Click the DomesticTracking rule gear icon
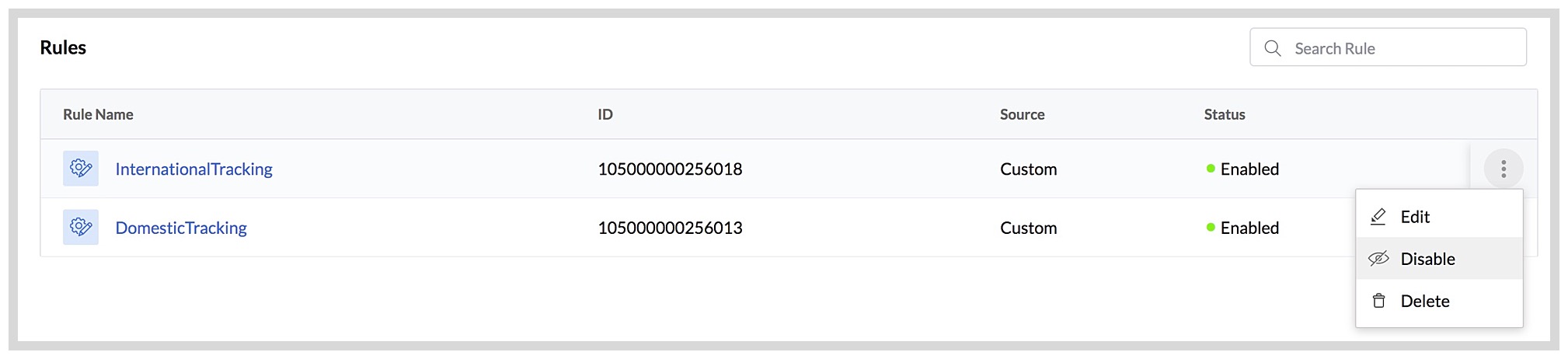 pyautogui.click(x=81, y=227)
